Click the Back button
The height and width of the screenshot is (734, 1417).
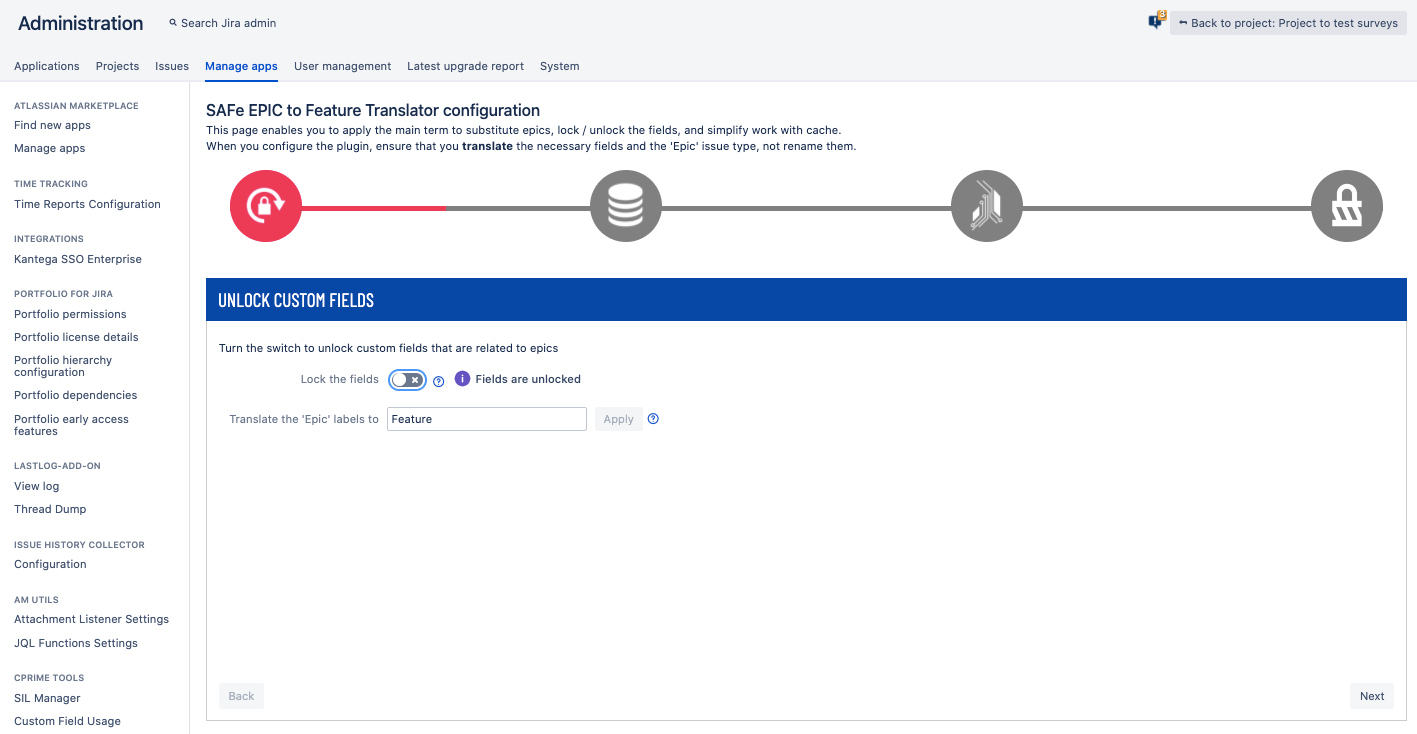(241, 696)
